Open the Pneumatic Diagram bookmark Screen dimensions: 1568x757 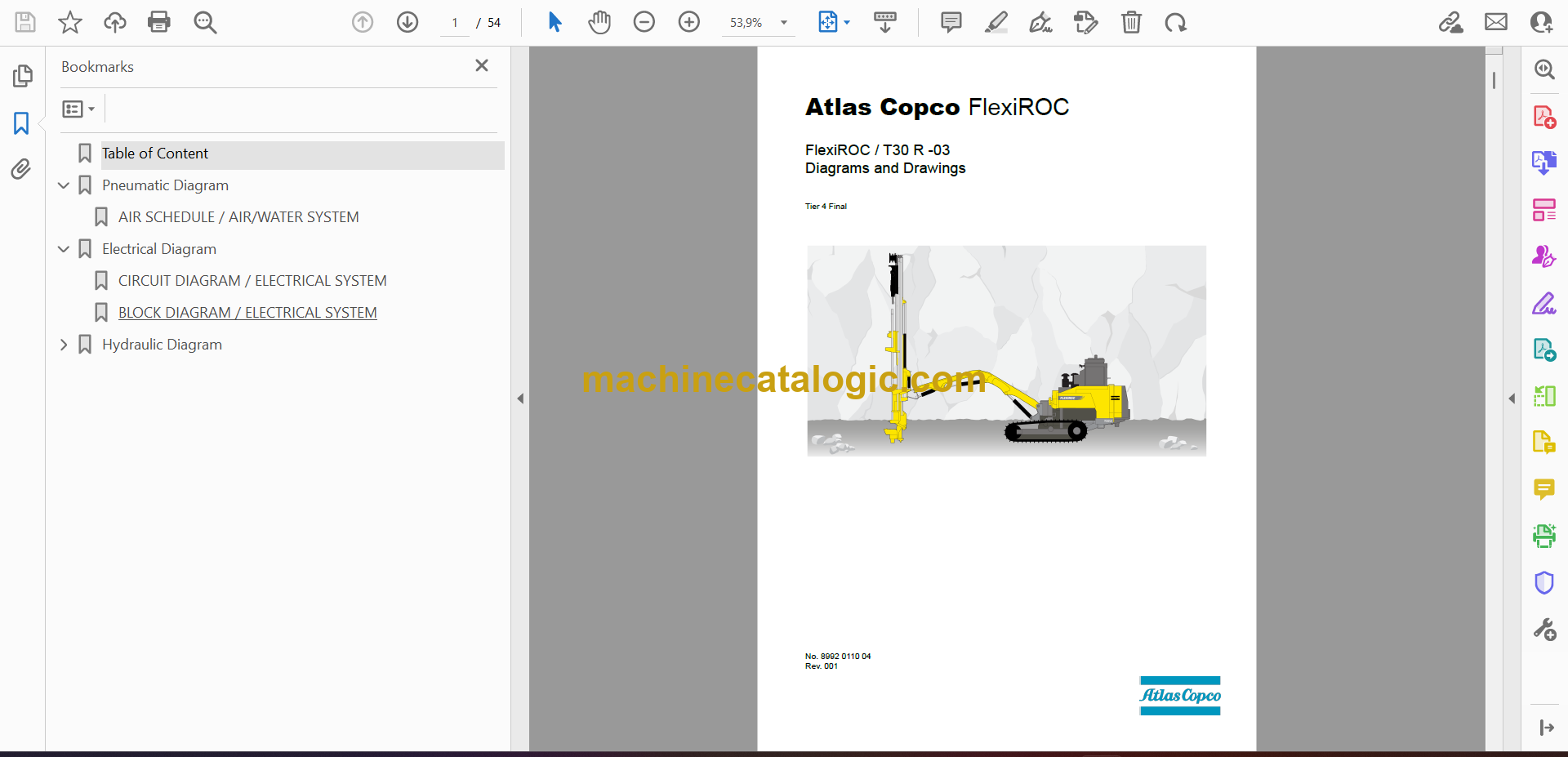click(165, 185)
